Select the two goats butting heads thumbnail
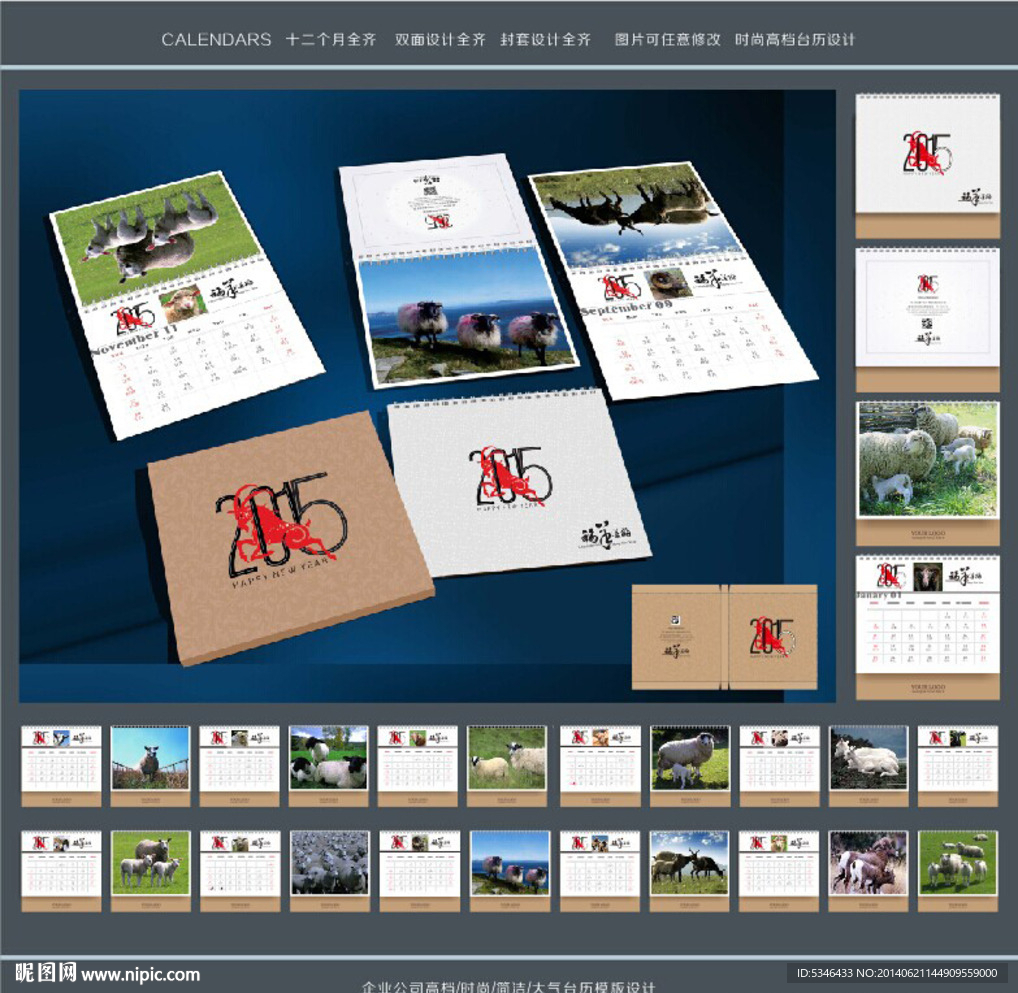This screenshot has width=1018, height=993. coord(689,862)
